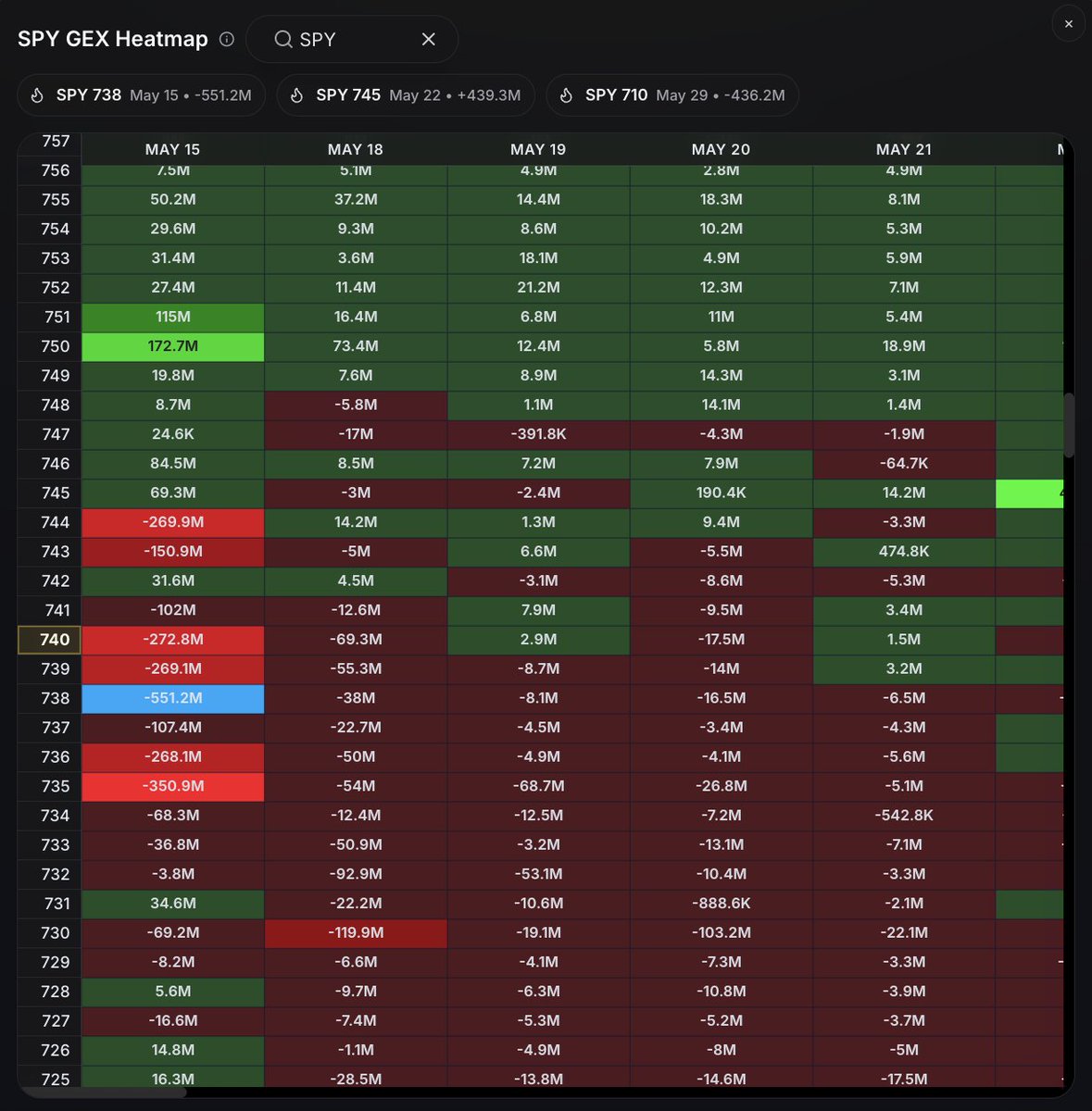Viewport: 1092px width, 1111px height.
Task: Click the 84.5M cell at strike 746
Action: click(173, 464)
